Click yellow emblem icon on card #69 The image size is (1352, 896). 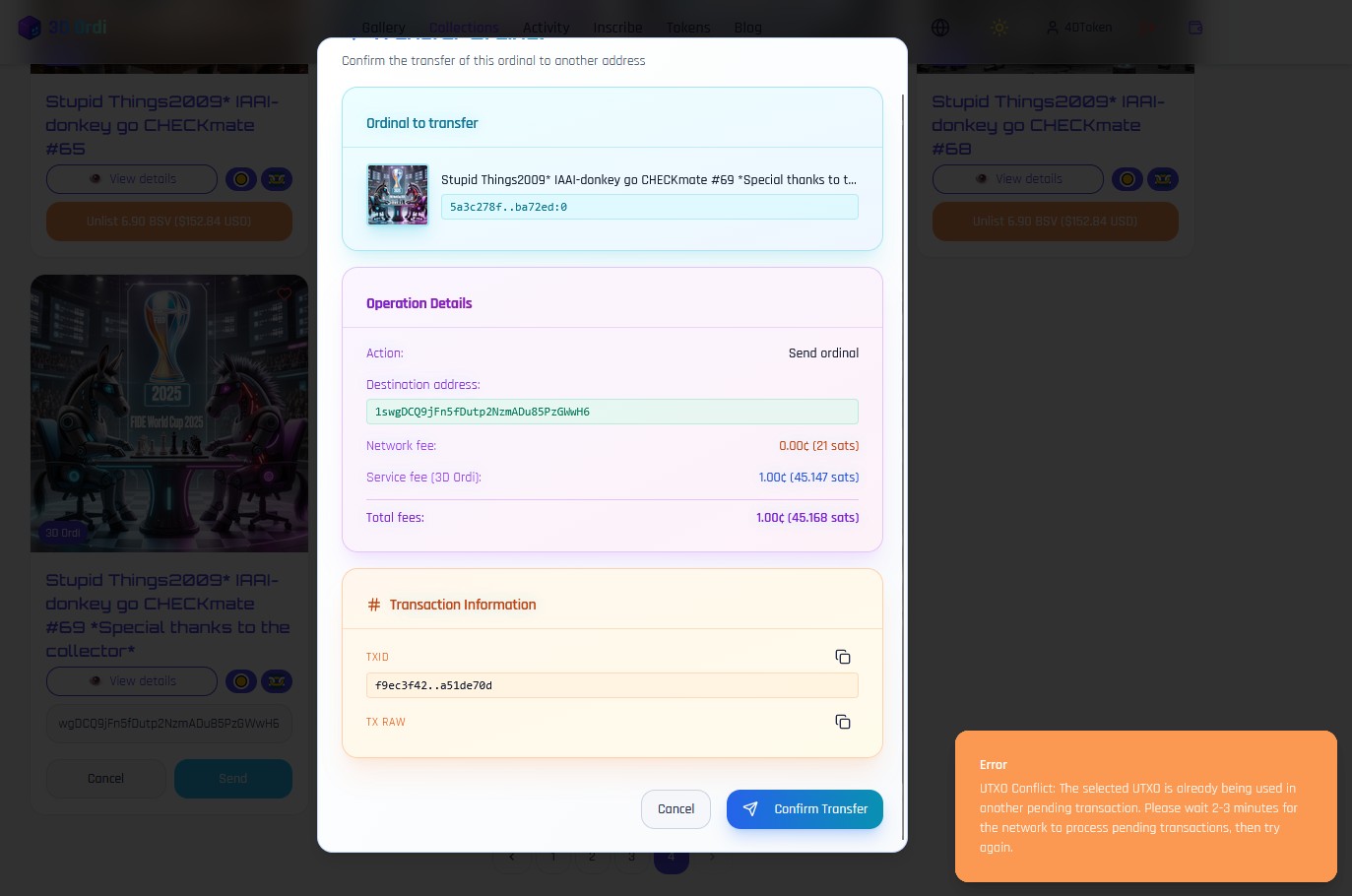click(x=277, y=681)
